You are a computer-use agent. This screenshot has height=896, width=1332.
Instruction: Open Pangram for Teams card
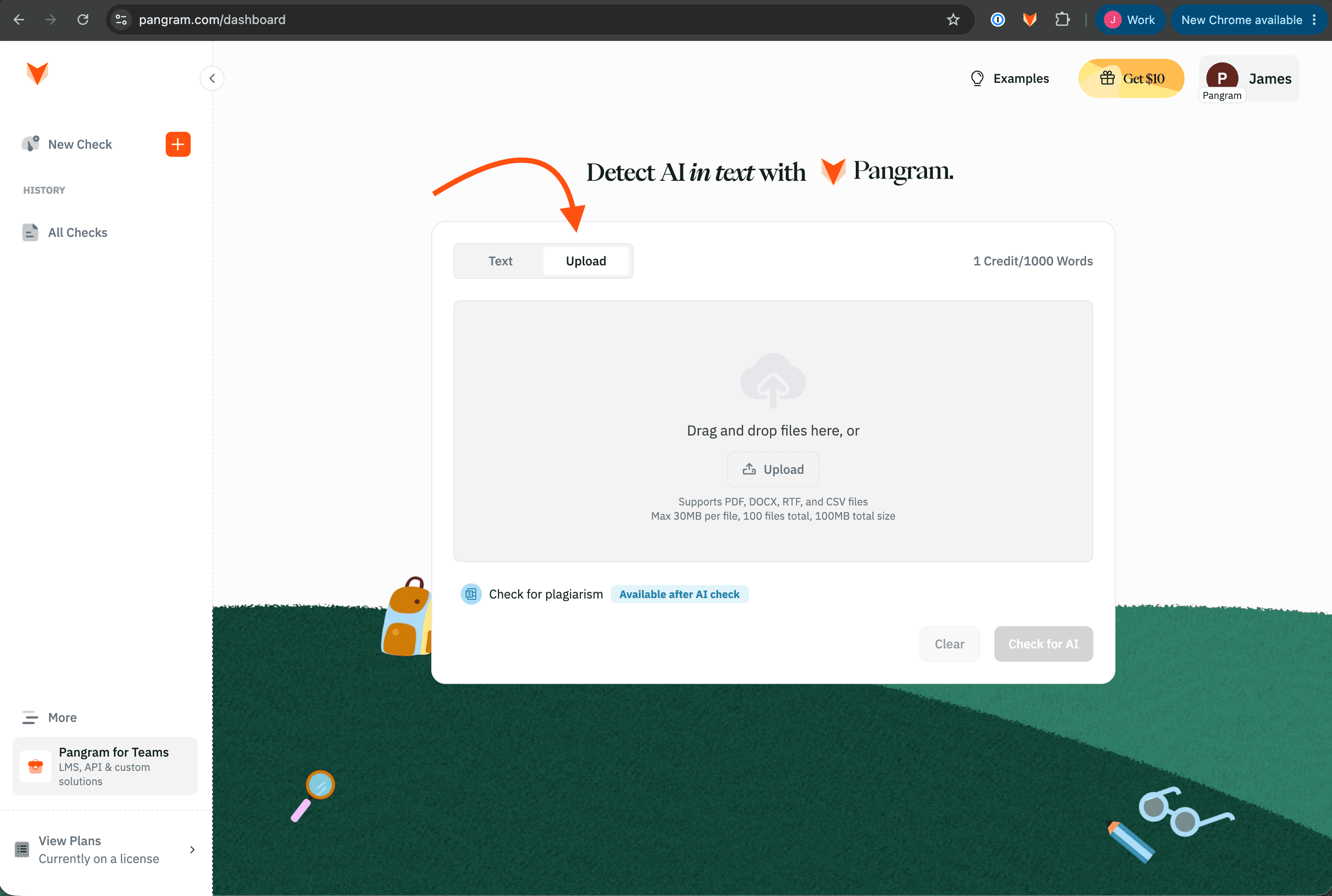[105, 766]
